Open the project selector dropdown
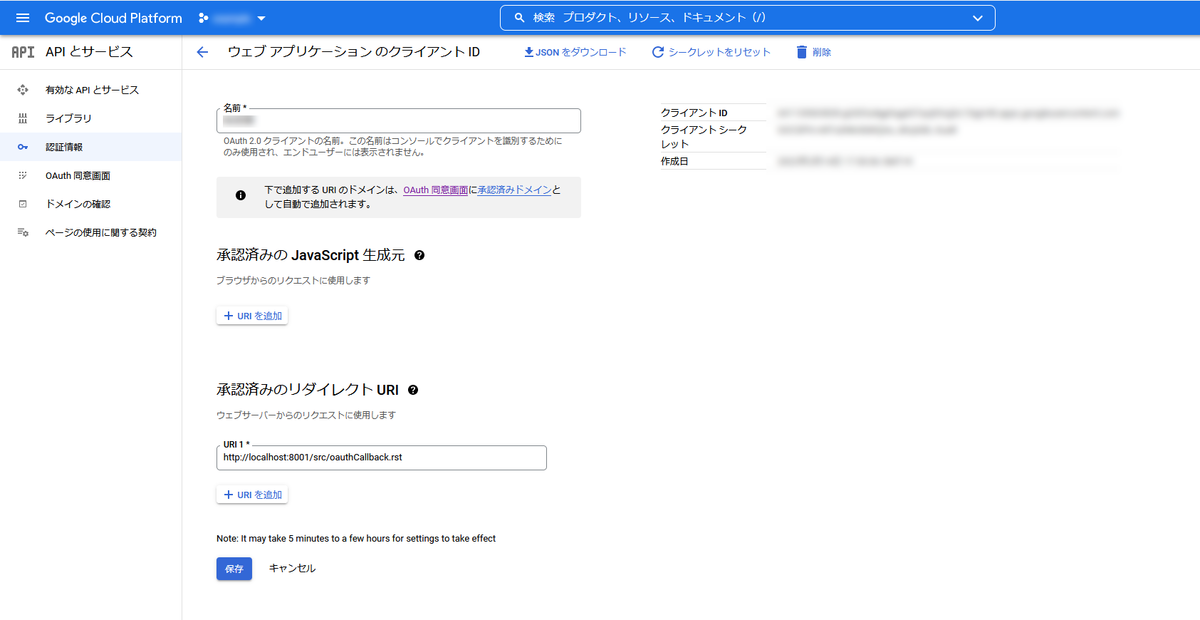The width and height of the screenshot is (1200, 620). 233,18
